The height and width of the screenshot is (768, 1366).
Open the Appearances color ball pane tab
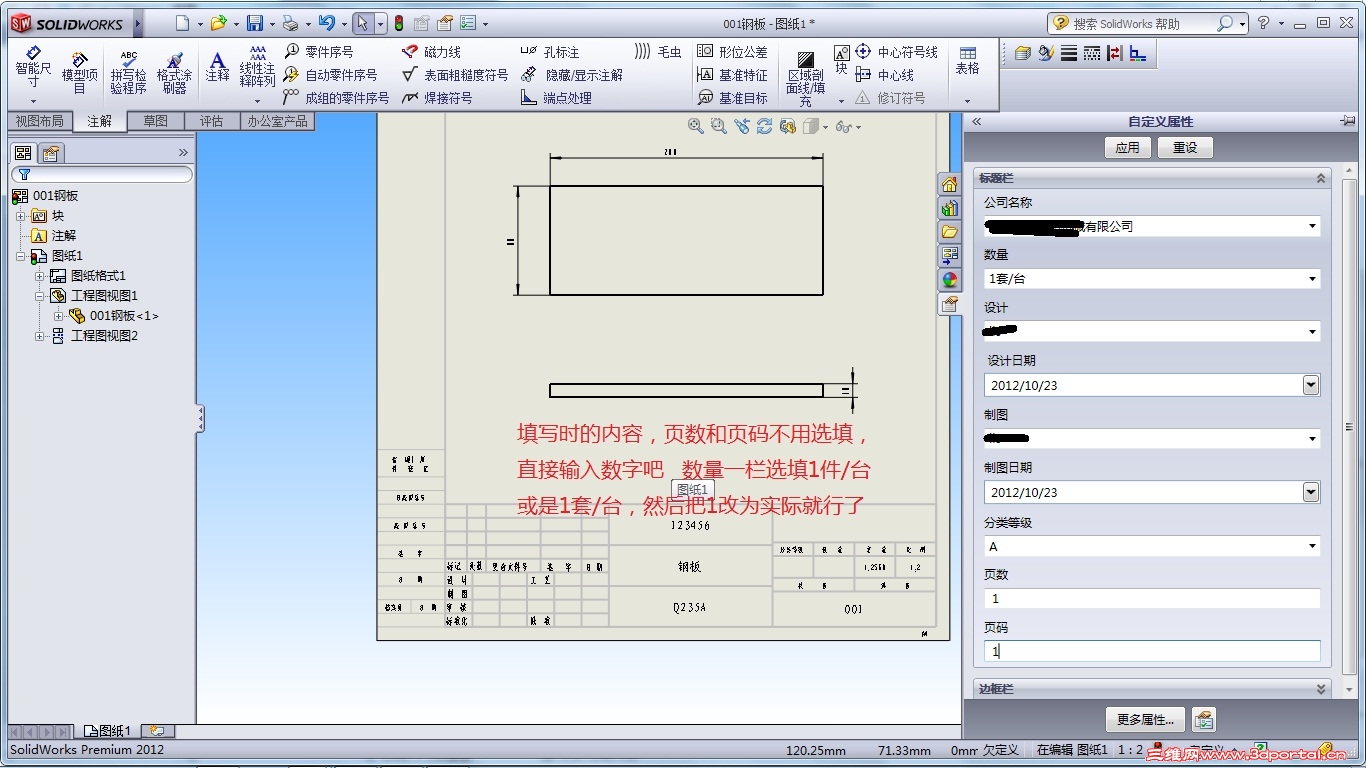point(949,280)
